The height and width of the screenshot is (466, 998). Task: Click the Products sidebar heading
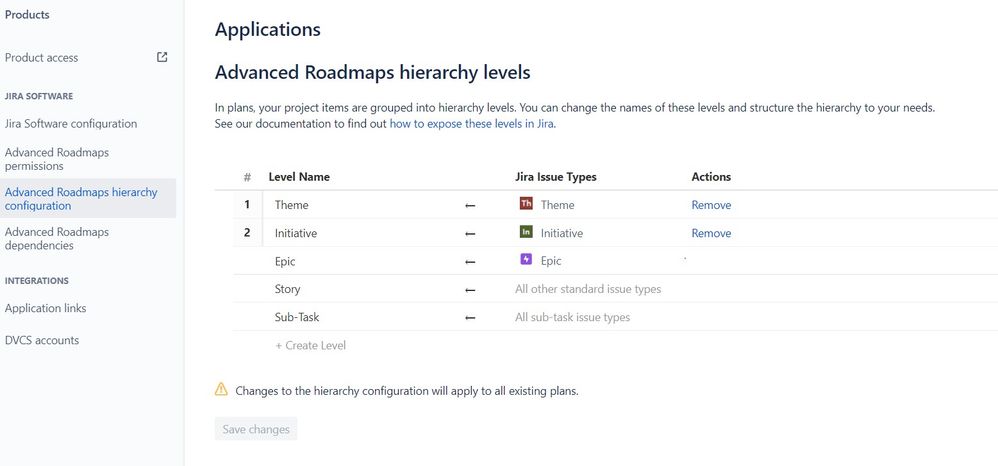pos(27,15)
